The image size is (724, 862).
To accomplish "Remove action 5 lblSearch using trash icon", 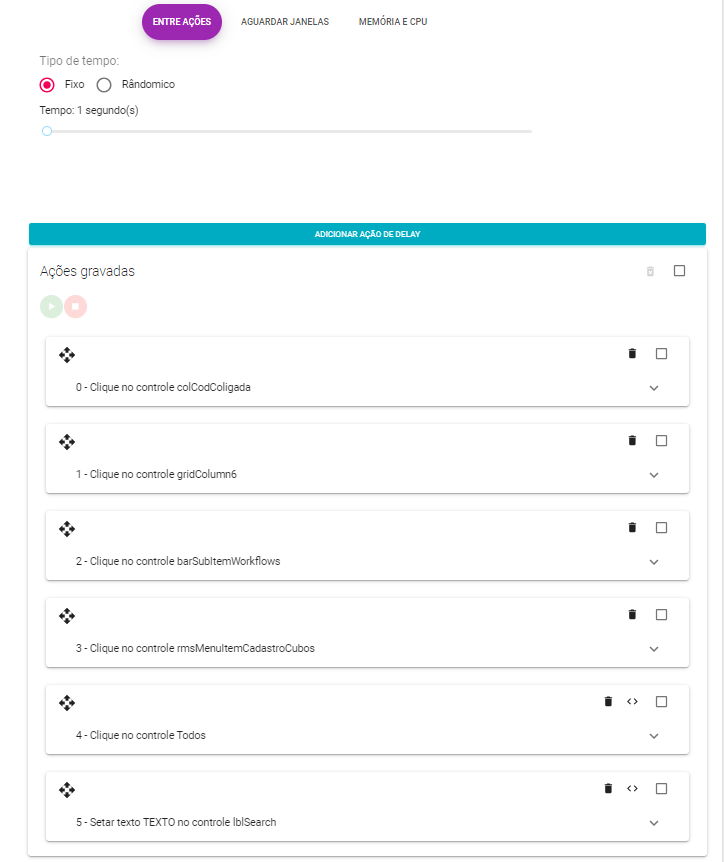I will pyautogui.click(x=608, y=789).
